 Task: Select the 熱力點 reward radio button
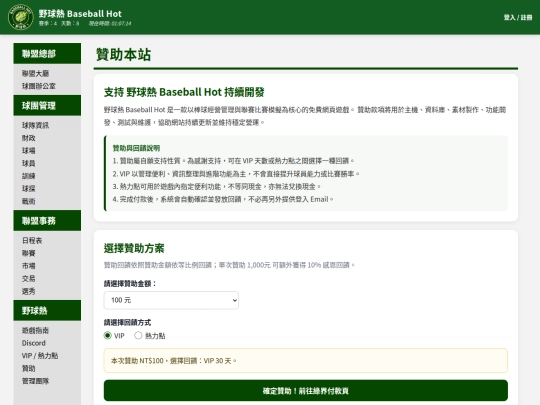pyautogui.click(x=138, y=335)
